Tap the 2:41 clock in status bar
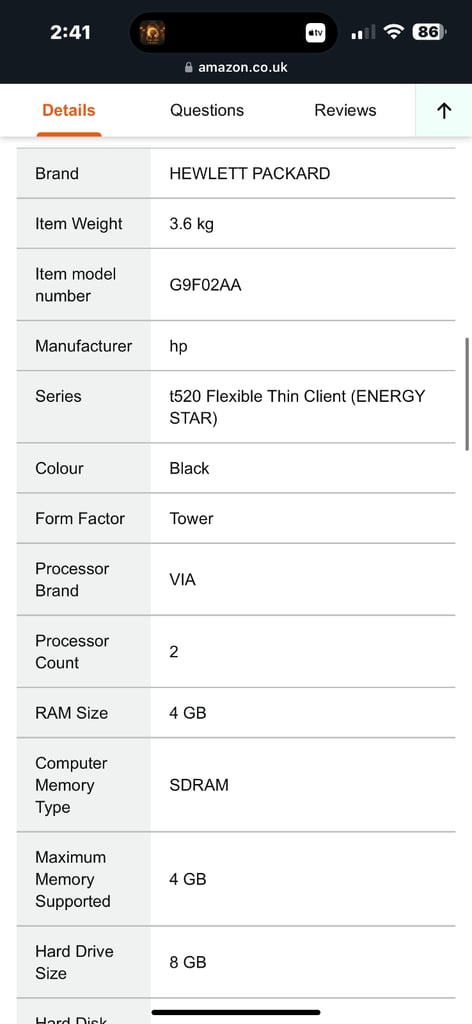 point(71,32)
